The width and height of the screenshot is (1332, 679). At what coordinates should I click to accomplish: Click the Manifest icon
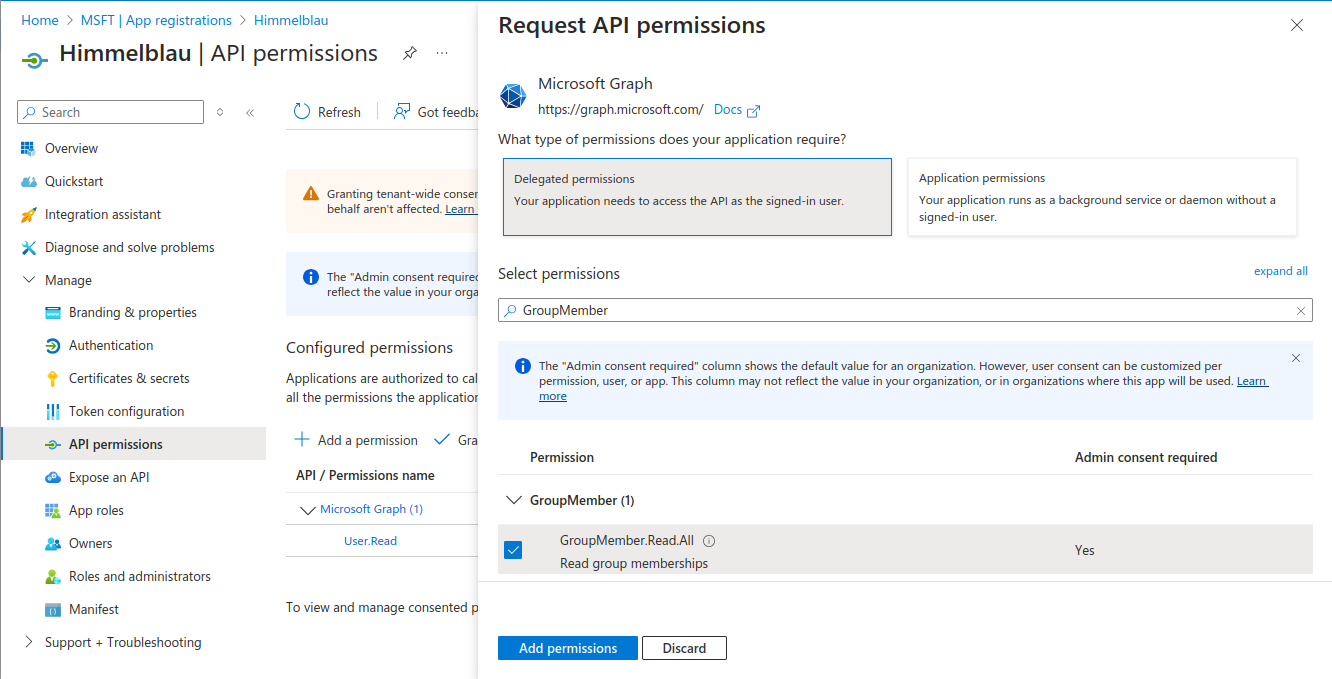click(x=53, y=609)
